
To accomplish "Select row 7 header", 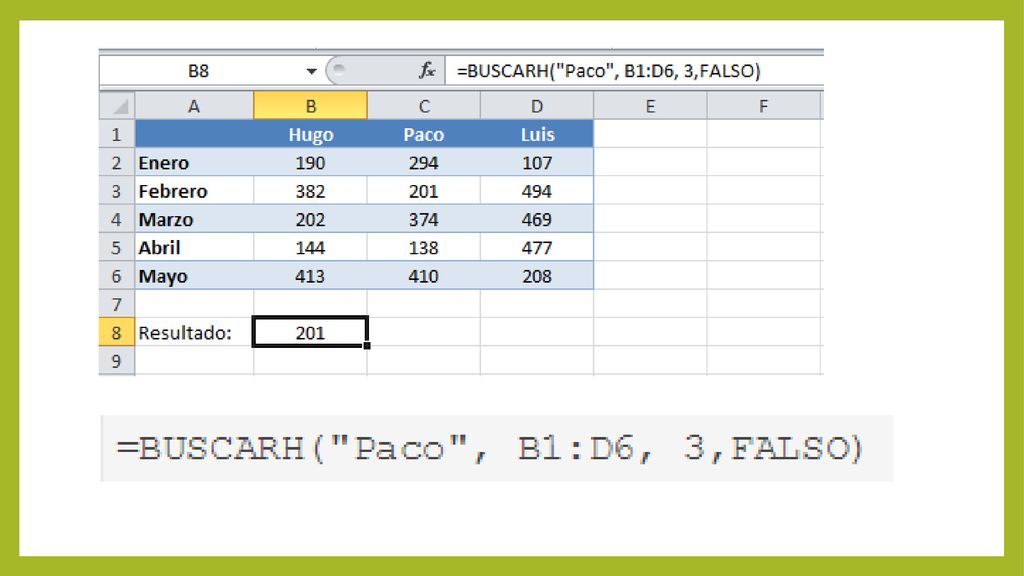I will pos(117,304).
